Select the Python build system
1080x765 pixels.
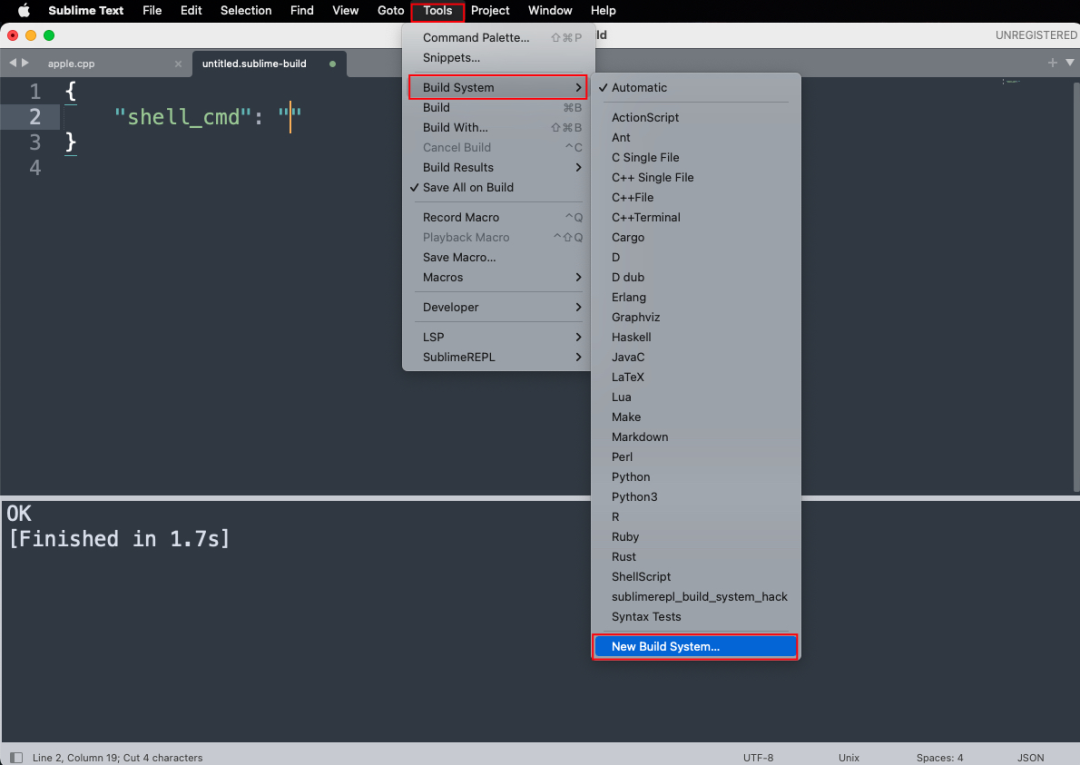point(696,476)
